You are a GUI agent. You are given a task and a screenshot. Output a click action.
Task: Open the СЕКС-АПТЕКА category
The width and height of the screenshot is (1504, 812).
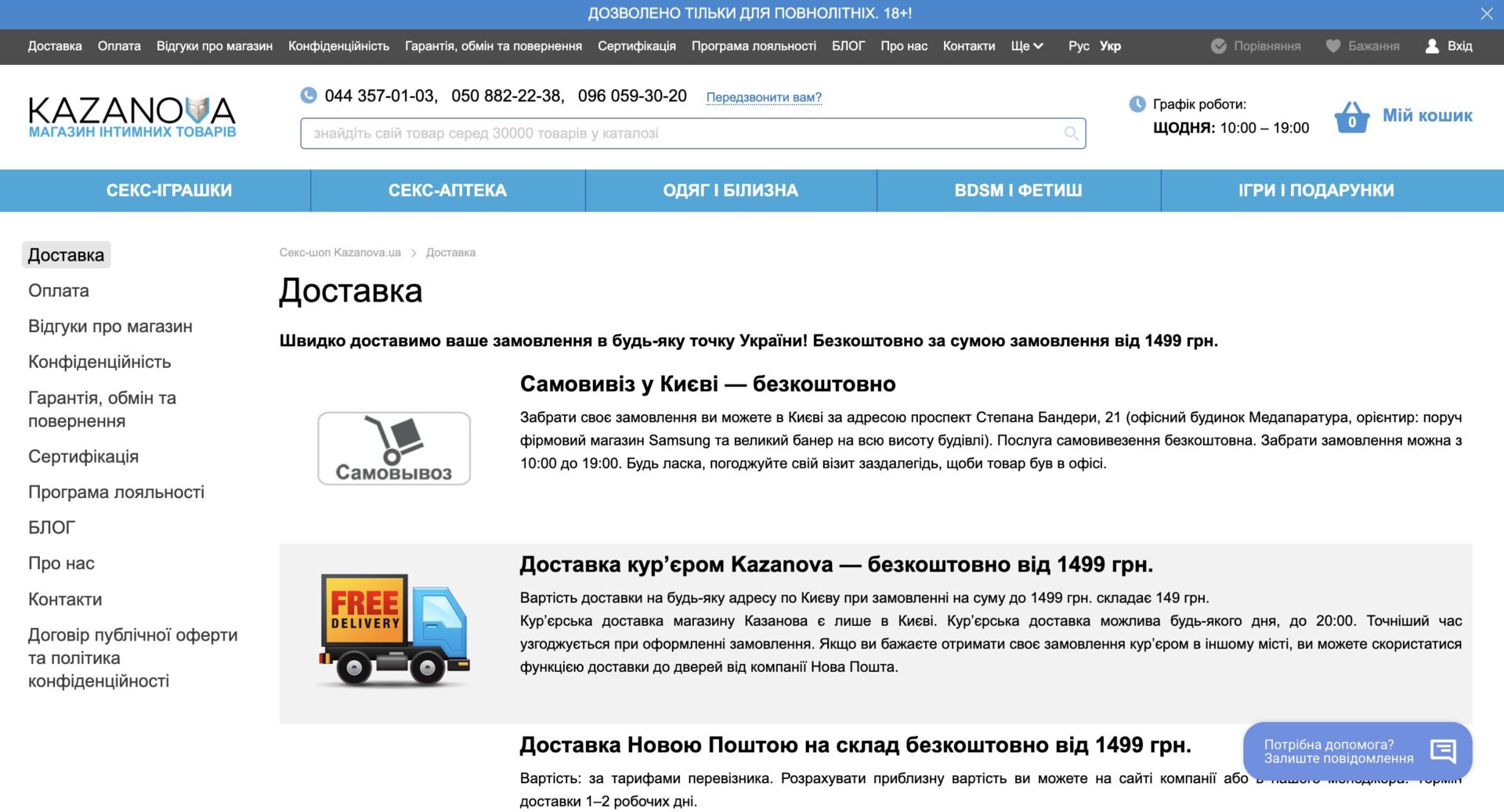coord(447,190)
